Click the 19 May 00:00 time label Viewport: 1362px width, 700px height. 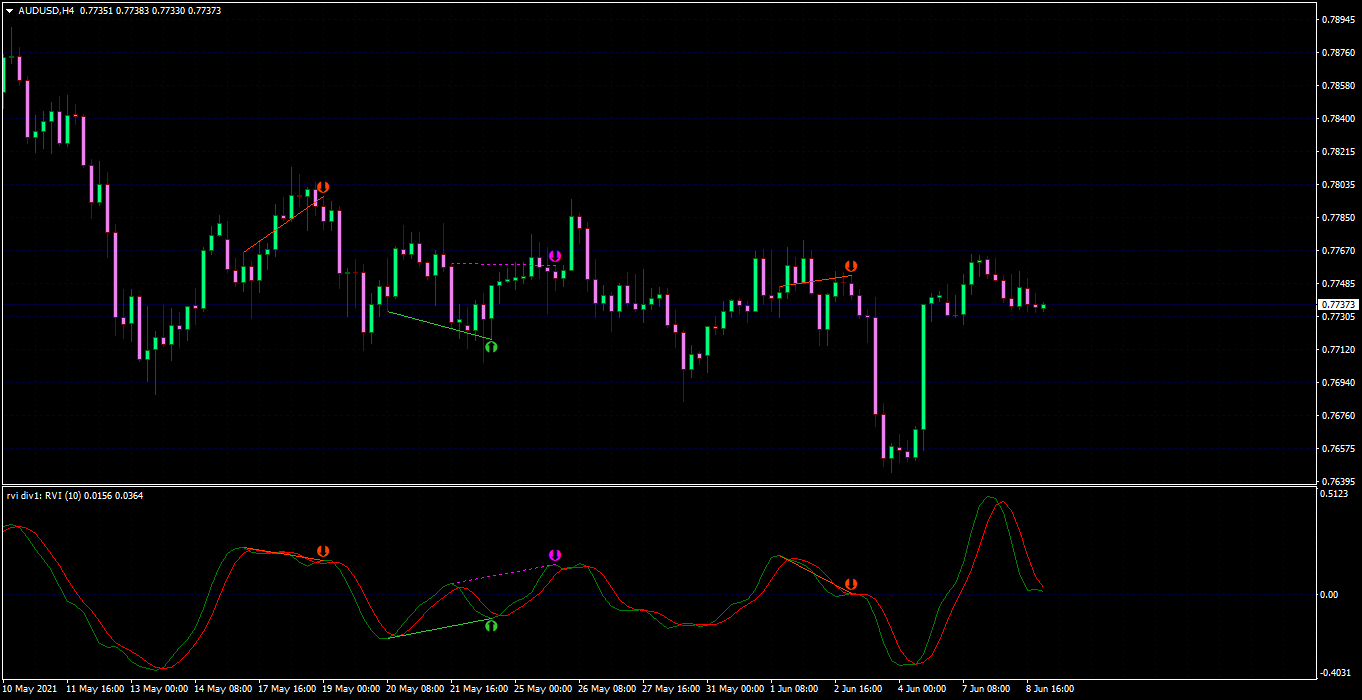tap(351, 689)
